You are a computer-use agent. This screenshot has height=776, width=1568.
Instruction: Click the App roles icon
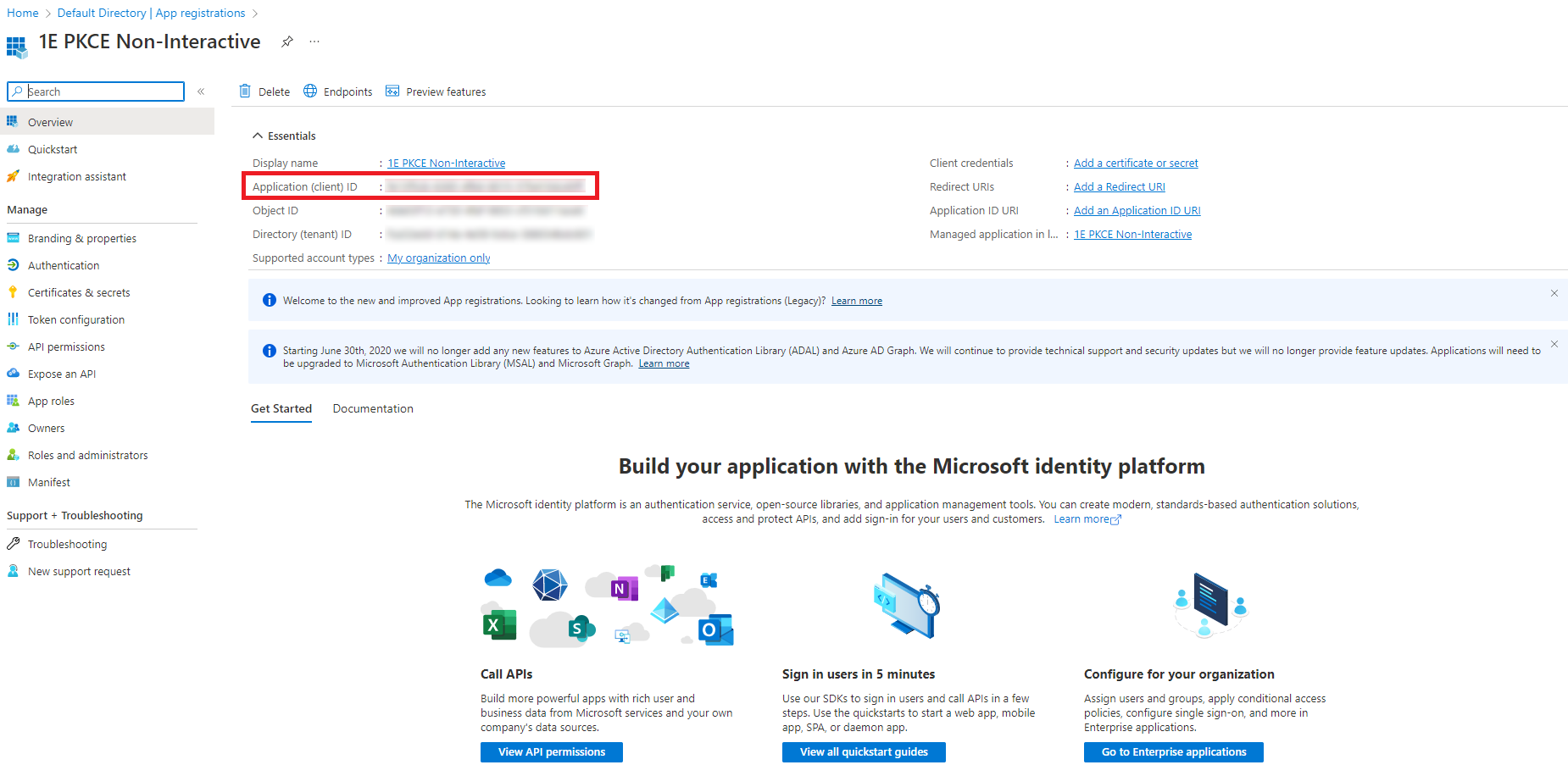point(13,401)
